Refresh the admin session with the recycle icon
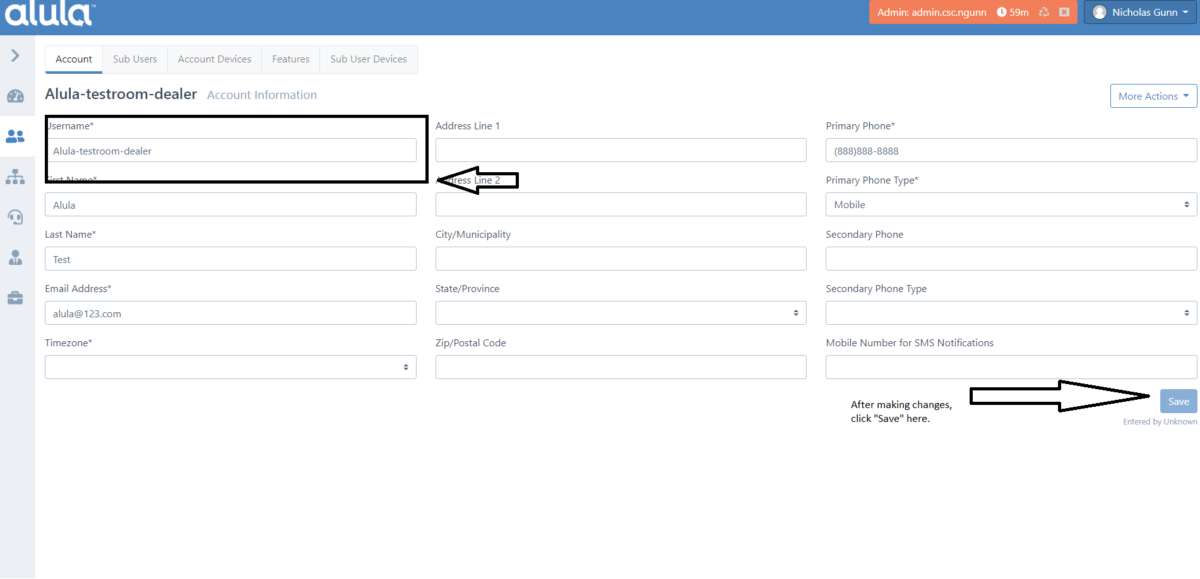This screenshot has width=1200, height=579. (x=1044, y=12)
